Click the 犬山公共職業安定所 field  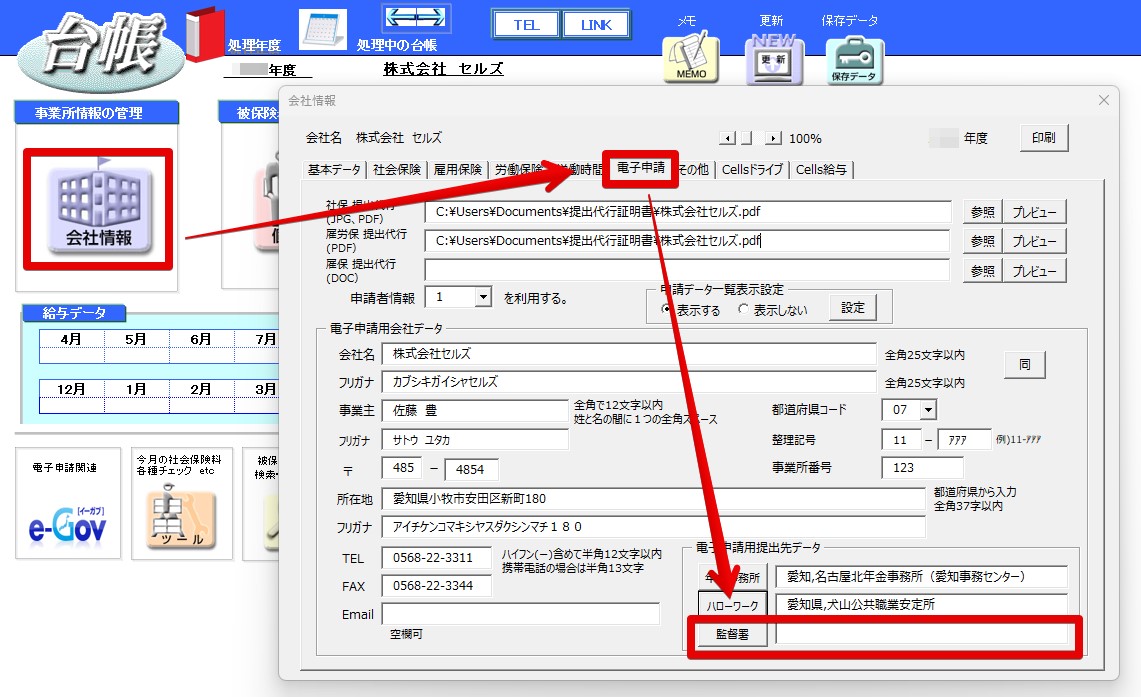(921, 604)
